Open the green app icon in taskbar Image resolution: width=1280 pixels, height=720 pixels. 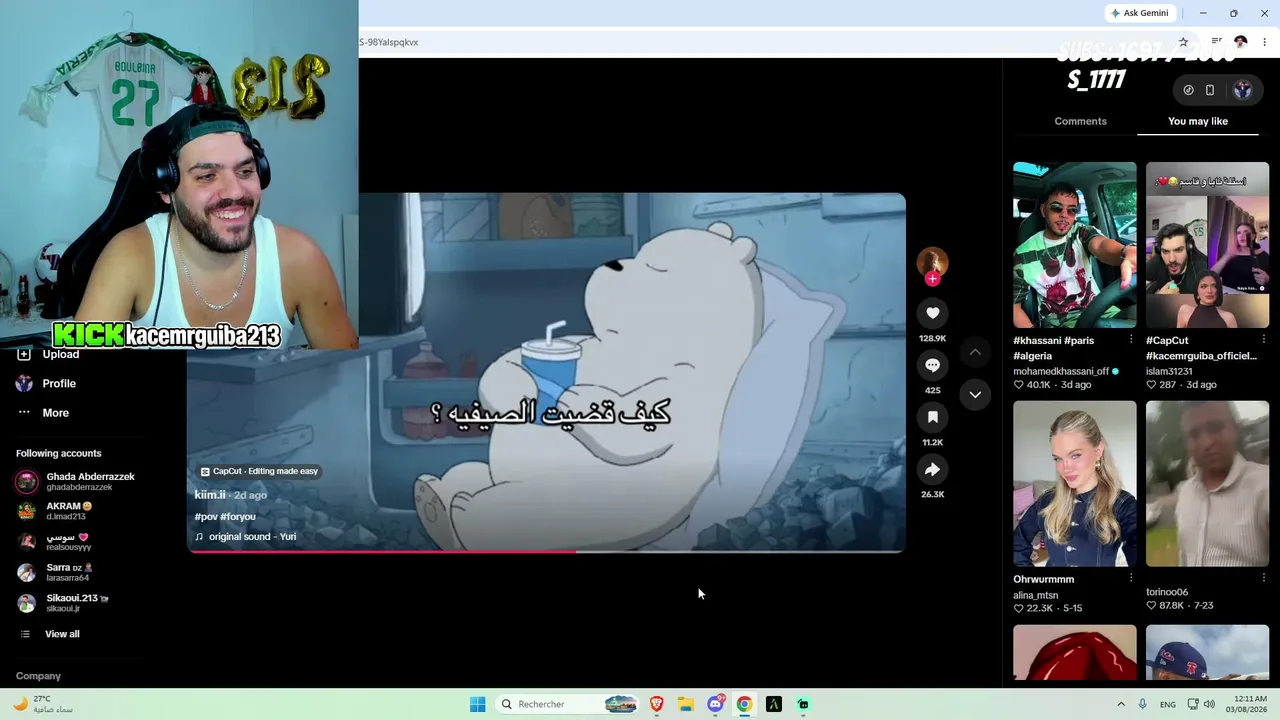(x=803, y=704)
